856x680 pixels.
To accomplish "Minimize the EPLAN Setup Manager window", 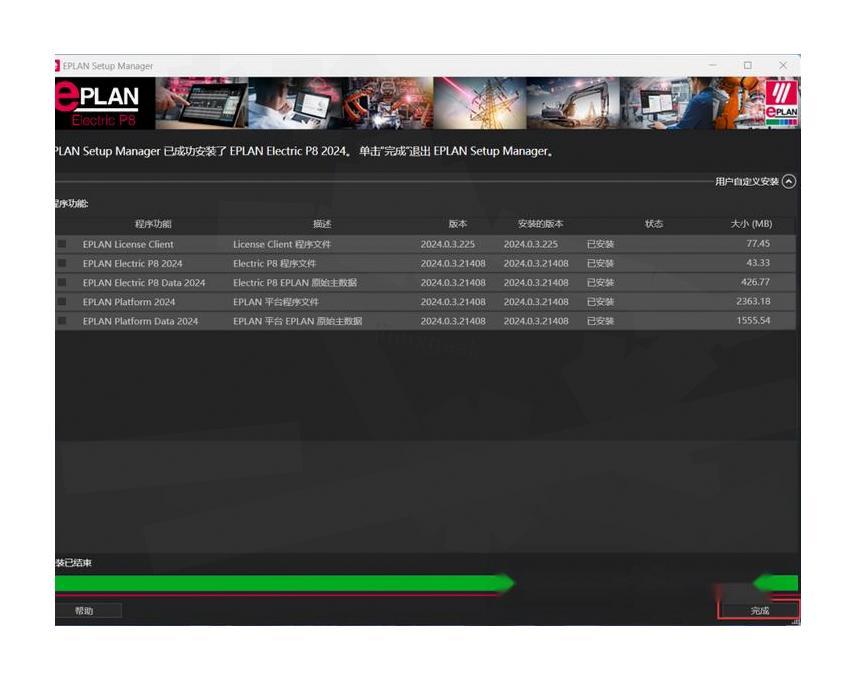I will [x=713, y=66].
